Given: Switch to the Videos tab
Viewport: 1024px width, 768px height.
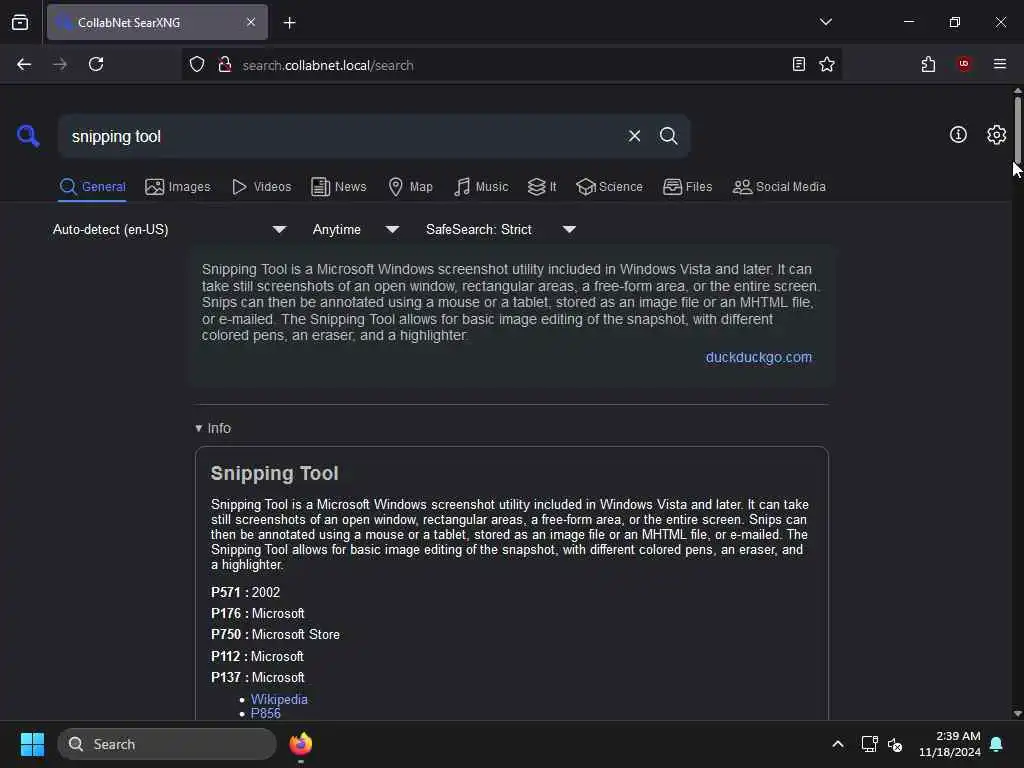Looking at the screenshot, I should pyautogui.click(x=261, y=187).
